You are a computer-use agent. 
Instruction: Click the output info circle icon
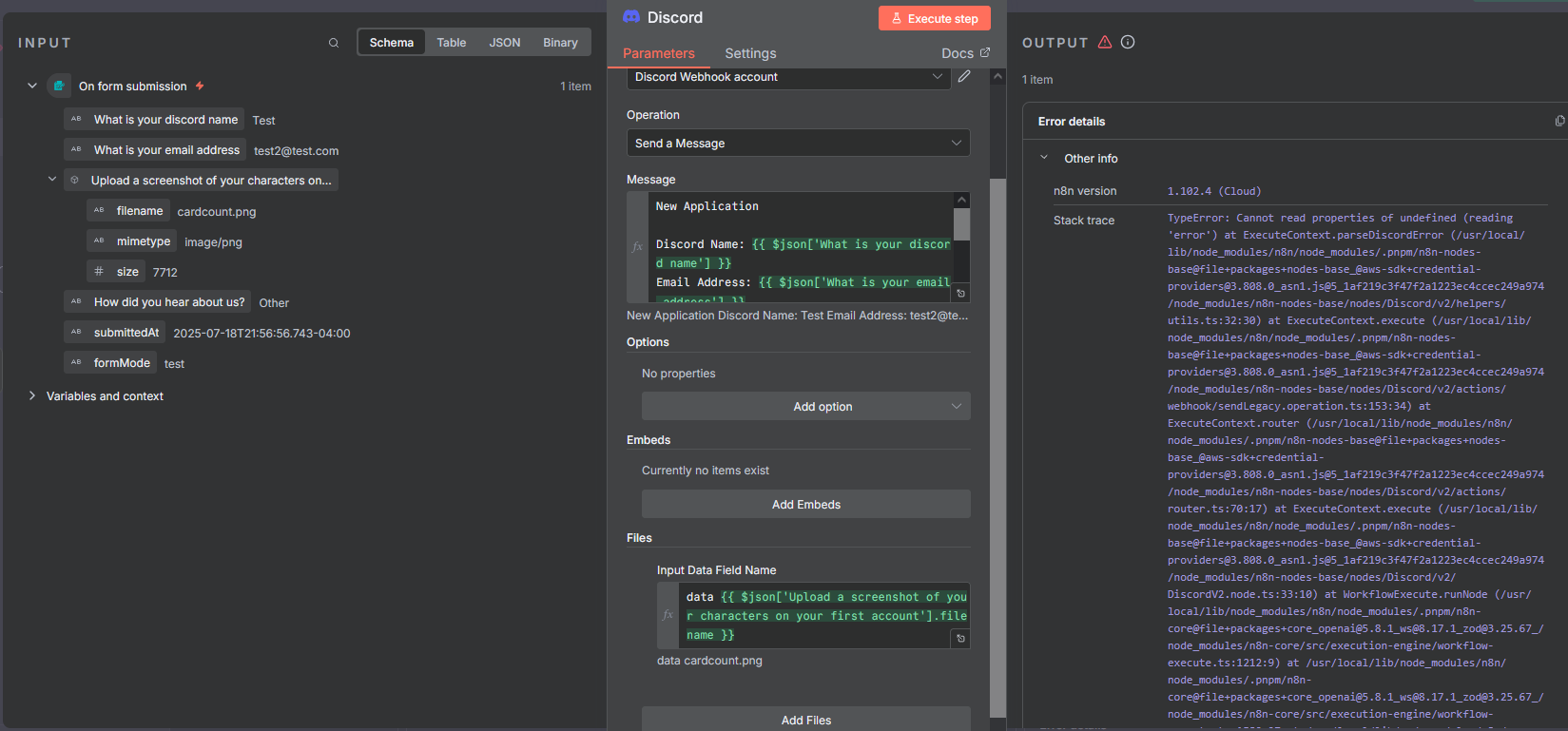point(1128,42)
